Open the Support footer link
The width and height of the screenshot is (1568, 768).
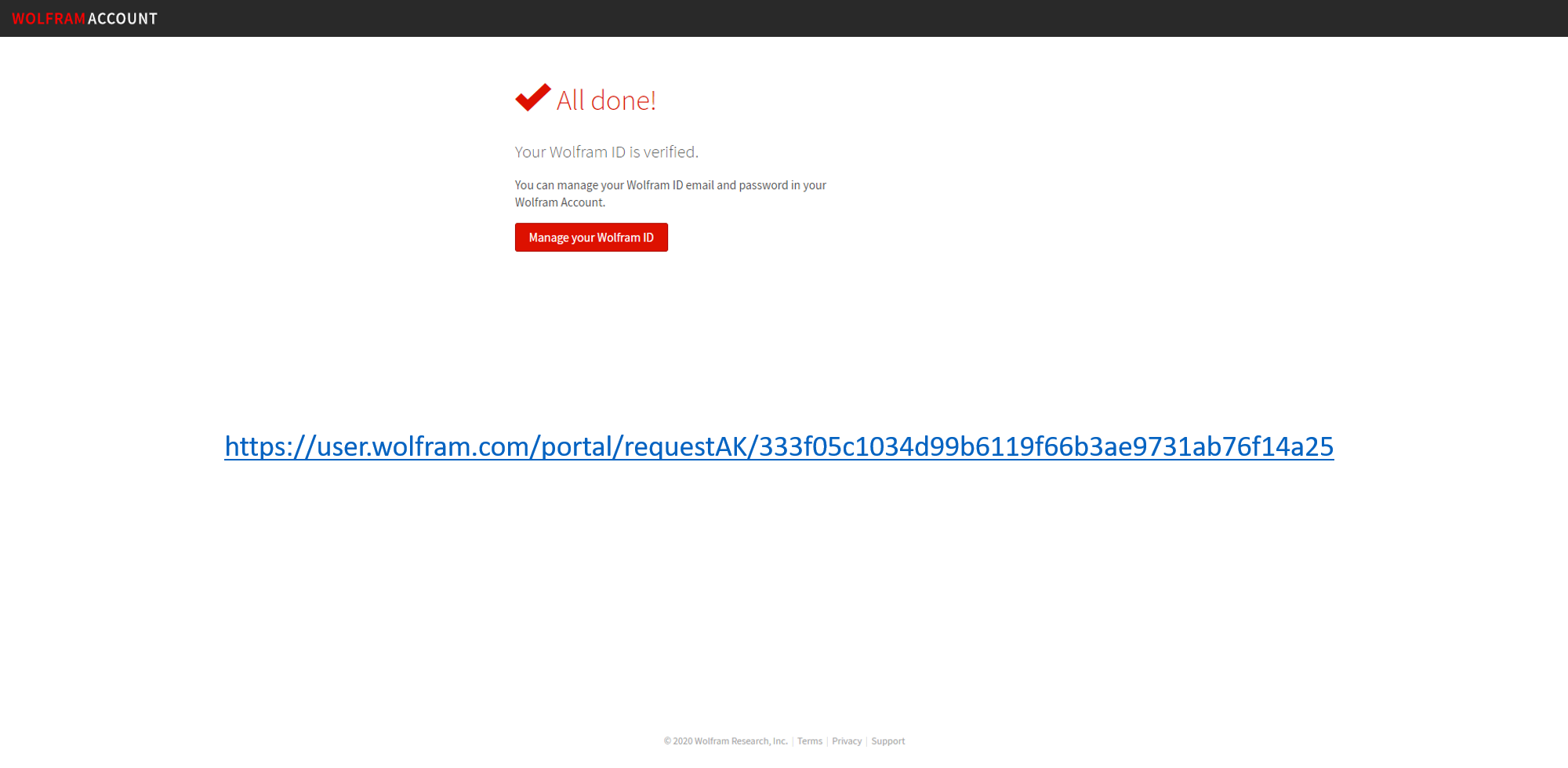(x=888, y=741)
